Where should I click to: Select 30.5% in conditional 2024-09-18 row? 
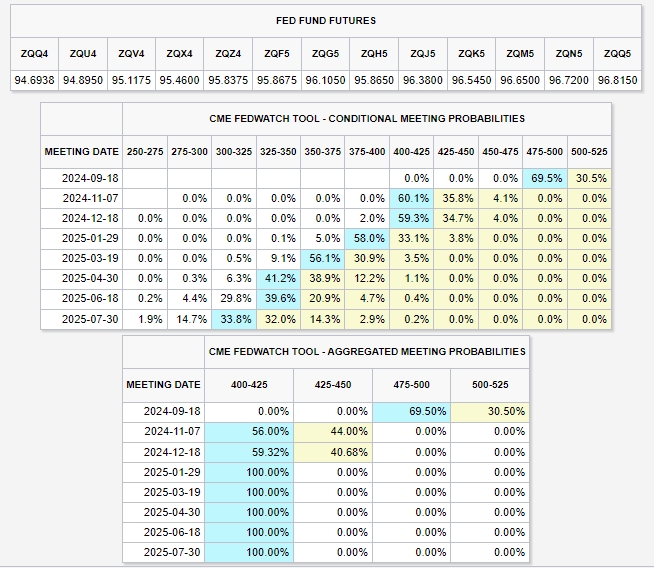click(x=591, y=178)
